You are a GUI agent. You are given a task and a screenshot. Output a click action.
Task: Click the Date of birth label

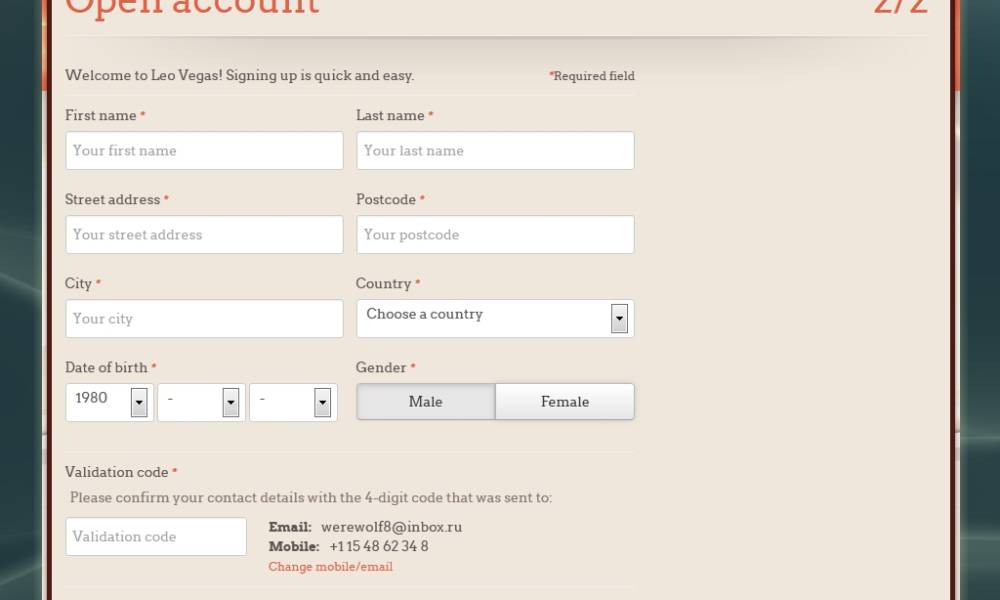click(106, 368)
